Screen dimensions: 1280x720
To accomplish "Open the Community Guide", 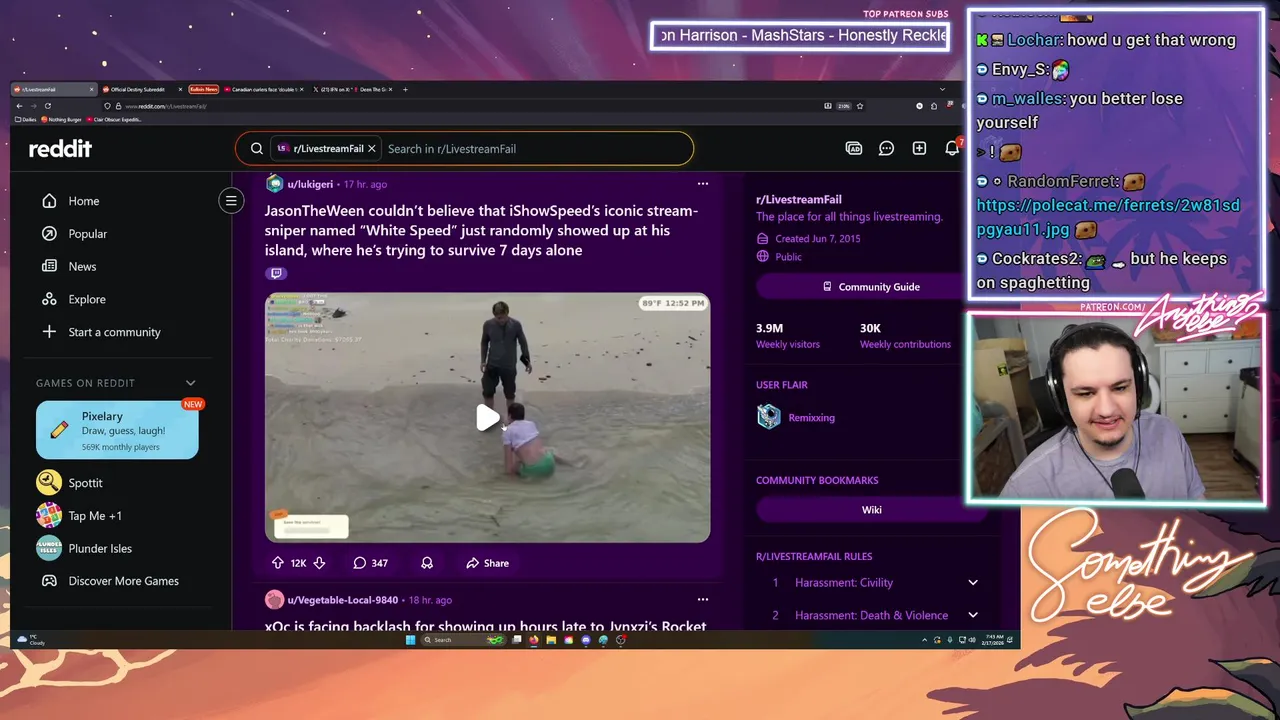I will [x=870, y=287].
